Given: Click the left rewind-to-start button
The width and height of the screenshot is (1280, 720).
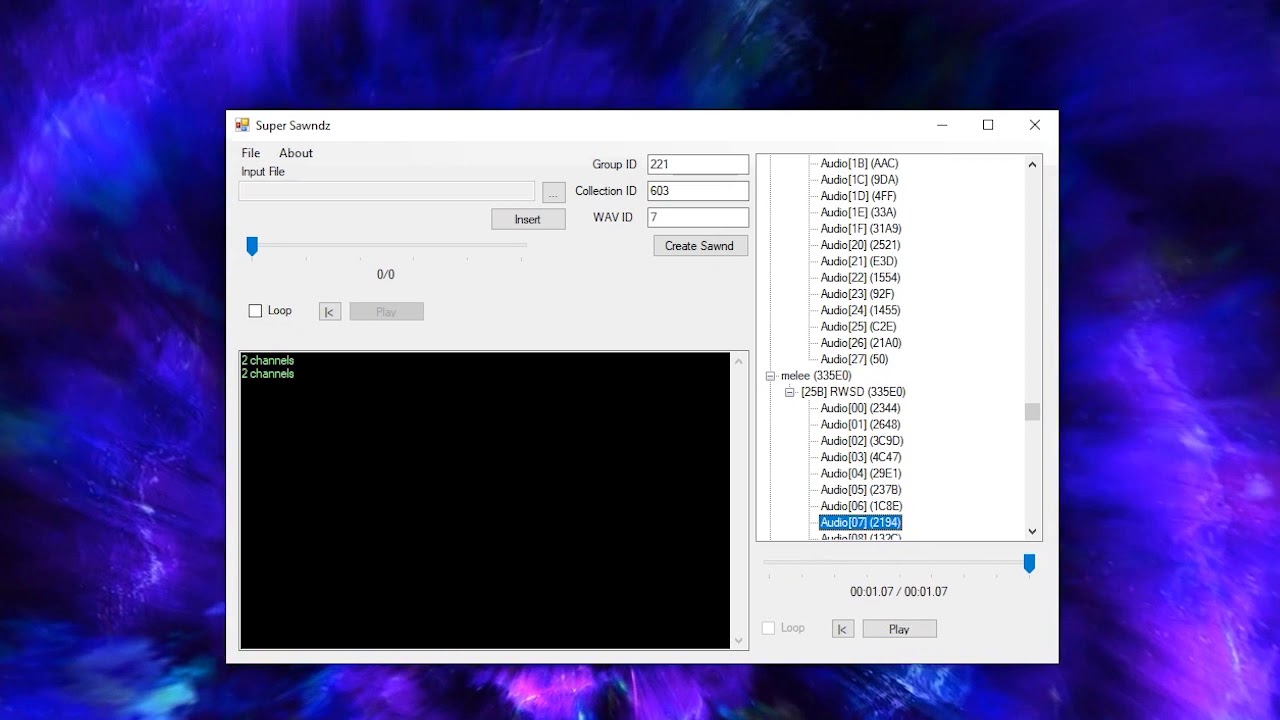Looking at the screenshot, I should (330, 312).
